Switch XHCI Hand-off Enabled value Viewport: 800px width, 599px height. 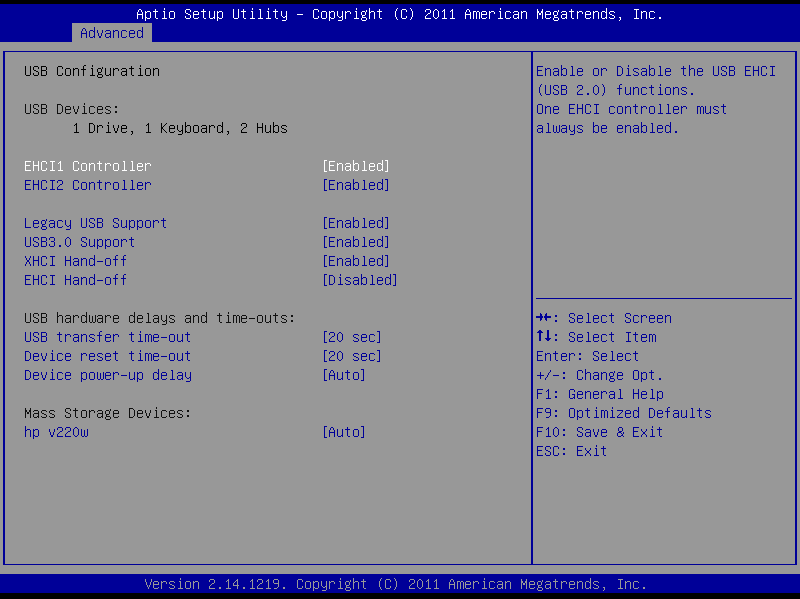[x=355, y=261]
